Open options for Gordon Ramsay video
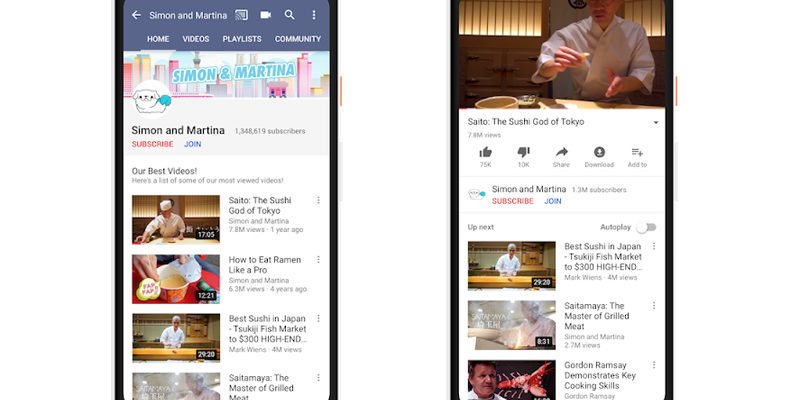The height and width of the screenshot is (400, 800). (x=654, y=365)
